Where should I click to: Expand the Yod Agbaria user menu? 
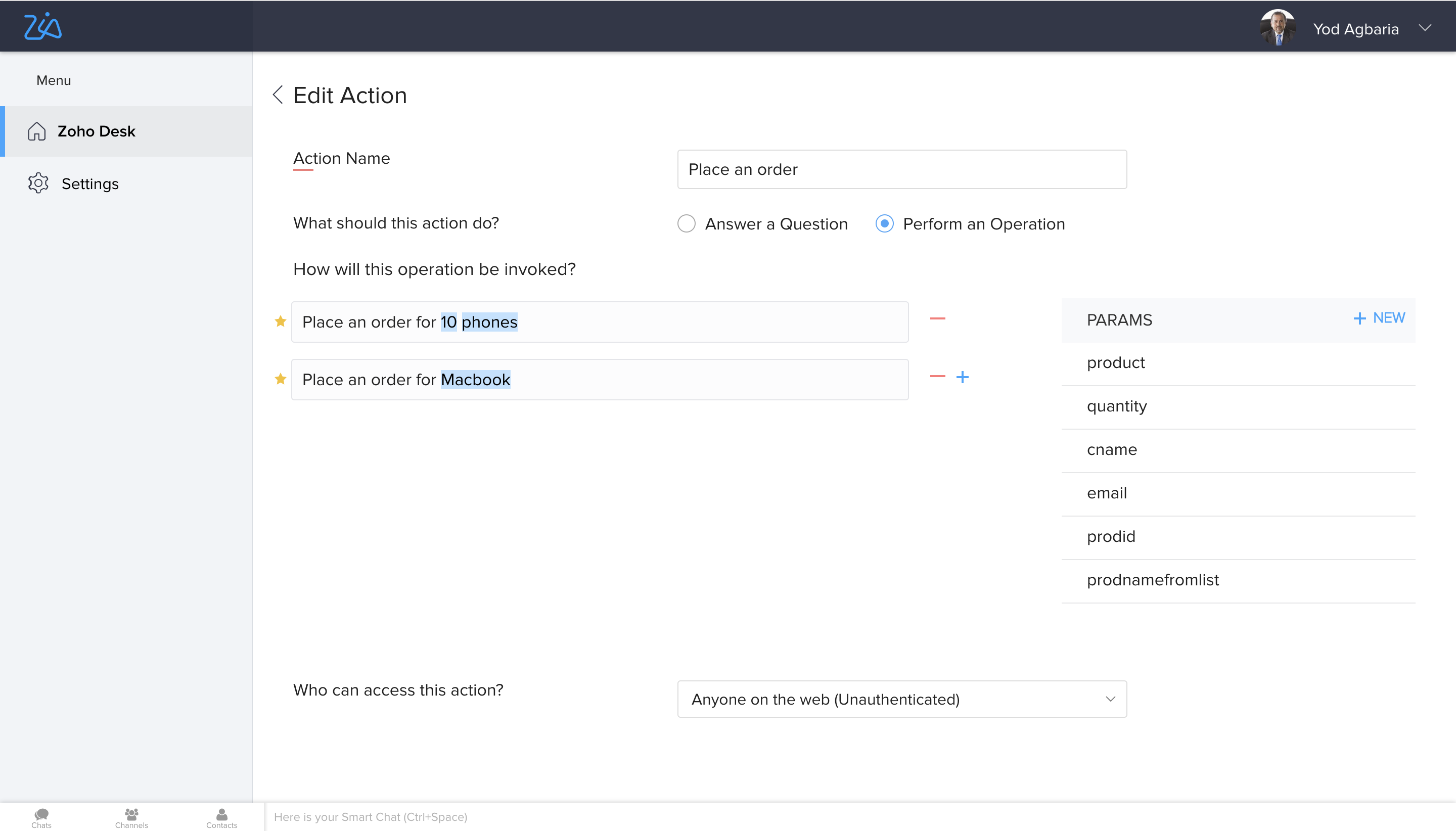[x=1425, y=28]
